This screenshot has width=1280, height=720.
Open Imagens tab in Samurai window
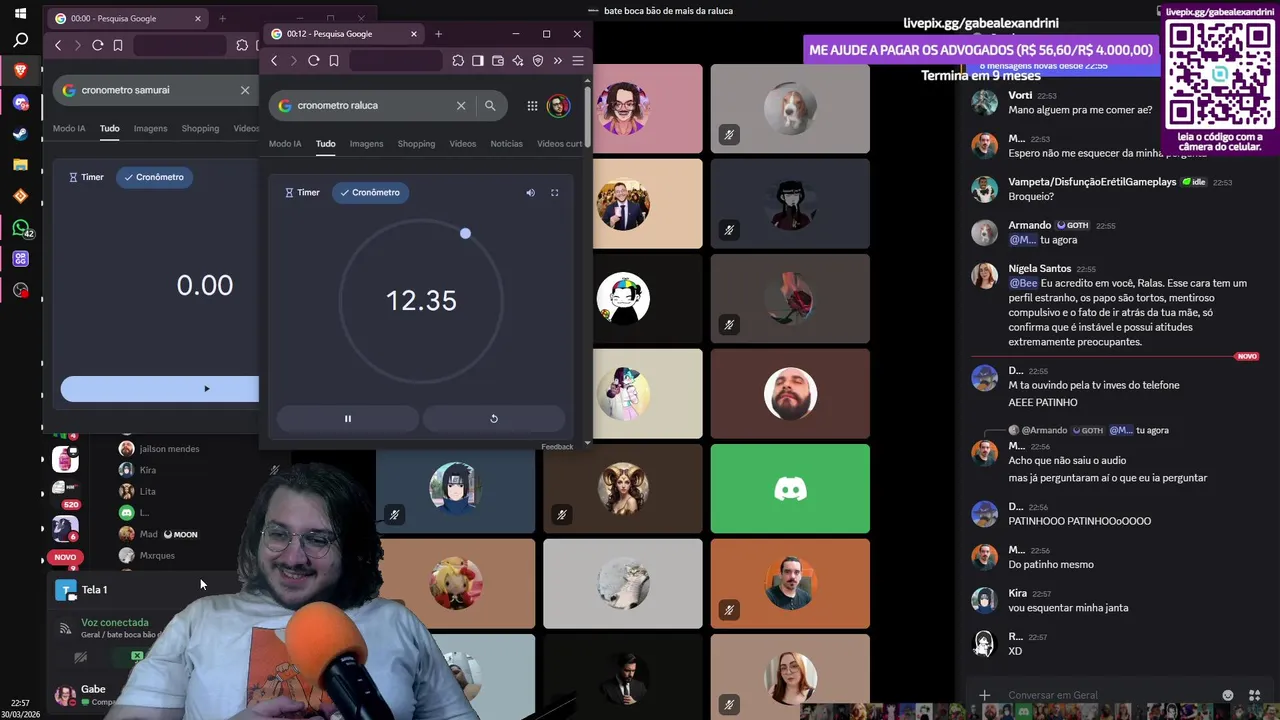pos(150,129)
